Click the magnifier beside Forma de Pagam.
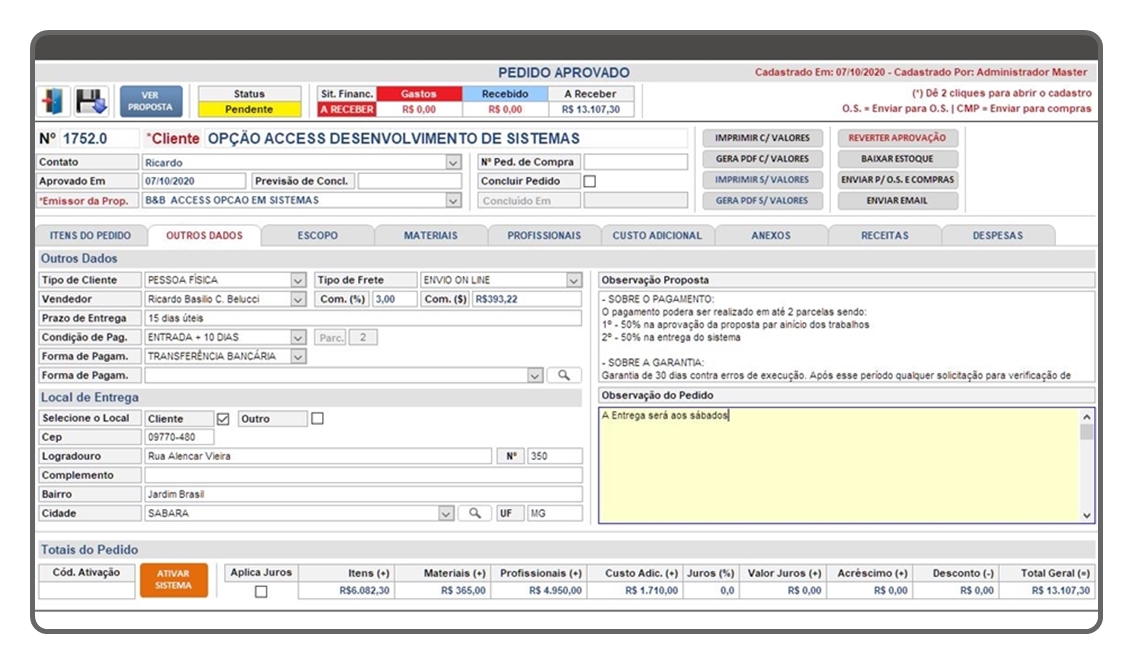This screenshot has width=1133, height=664. (564, 375)
